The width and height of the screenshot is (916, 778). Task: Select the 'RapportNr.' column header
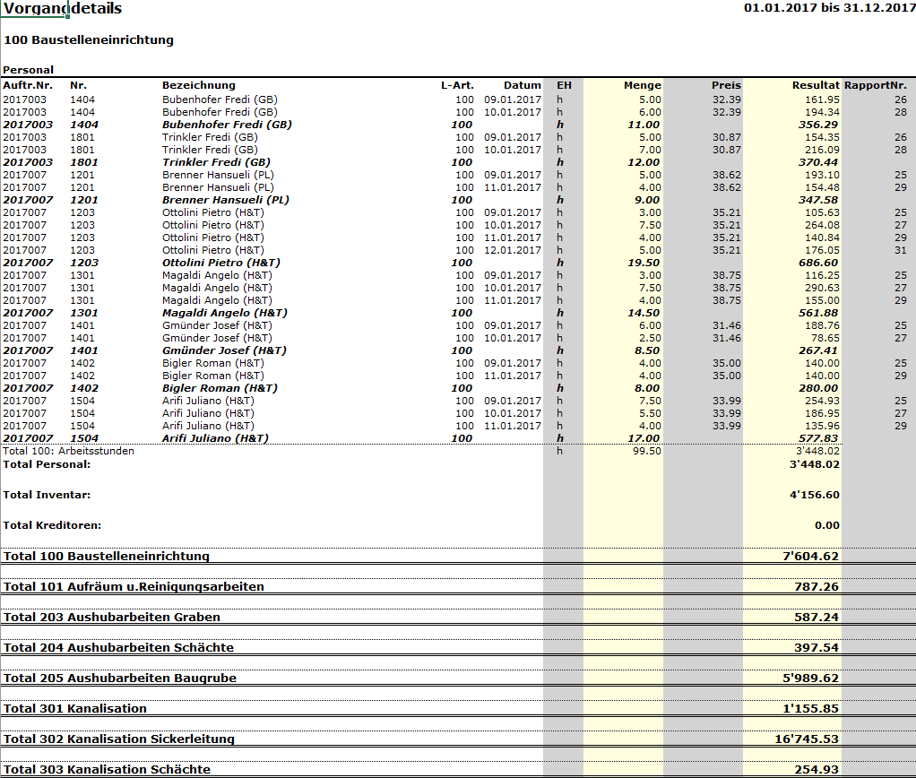coord(876,85)
